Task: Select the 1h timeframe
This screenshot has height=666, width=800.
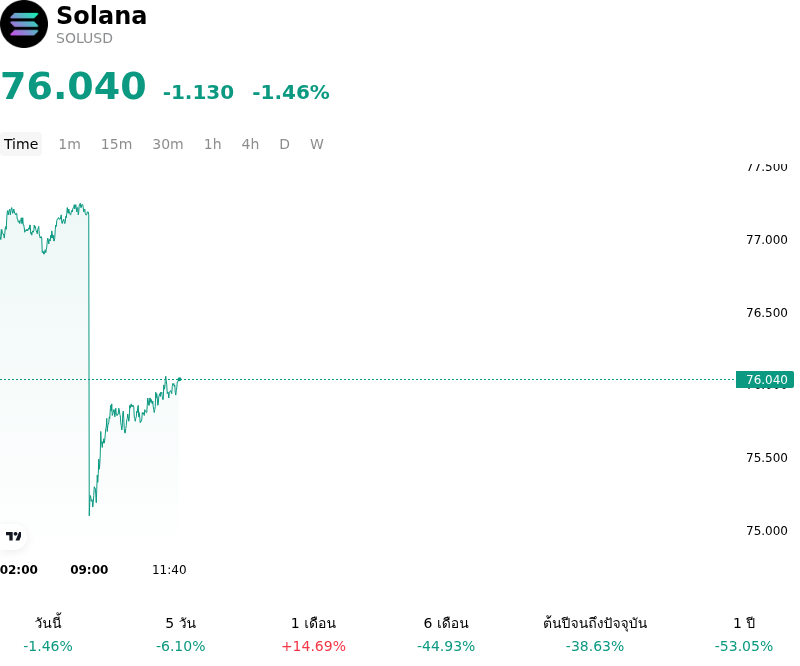Action: (213, 144)
